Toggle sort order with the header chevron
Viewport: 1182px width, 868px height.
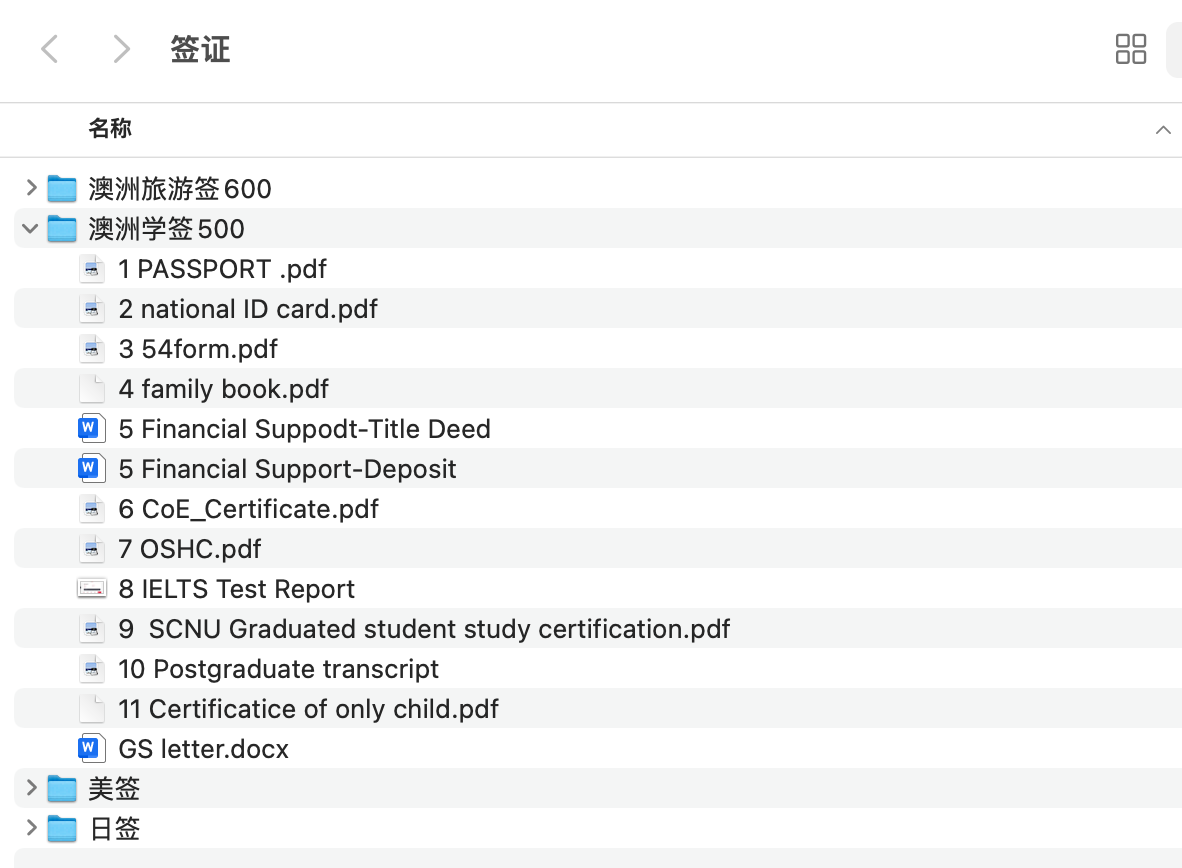(x=1162, y=130)
